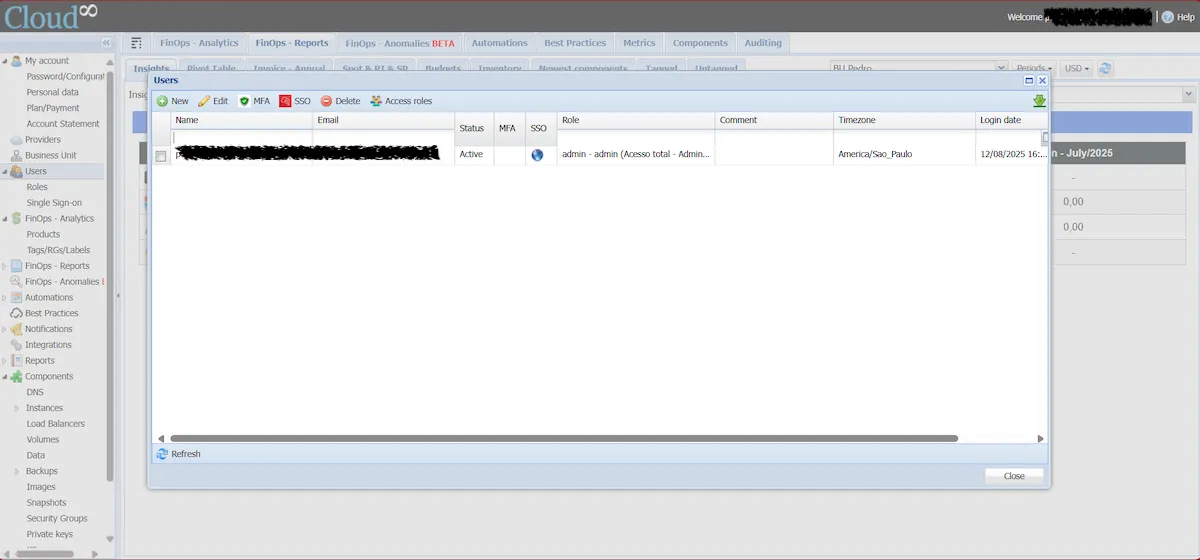Open Security Groups in the sidebar
This screenshot has width=1200, height=560.
pos(57,518)
